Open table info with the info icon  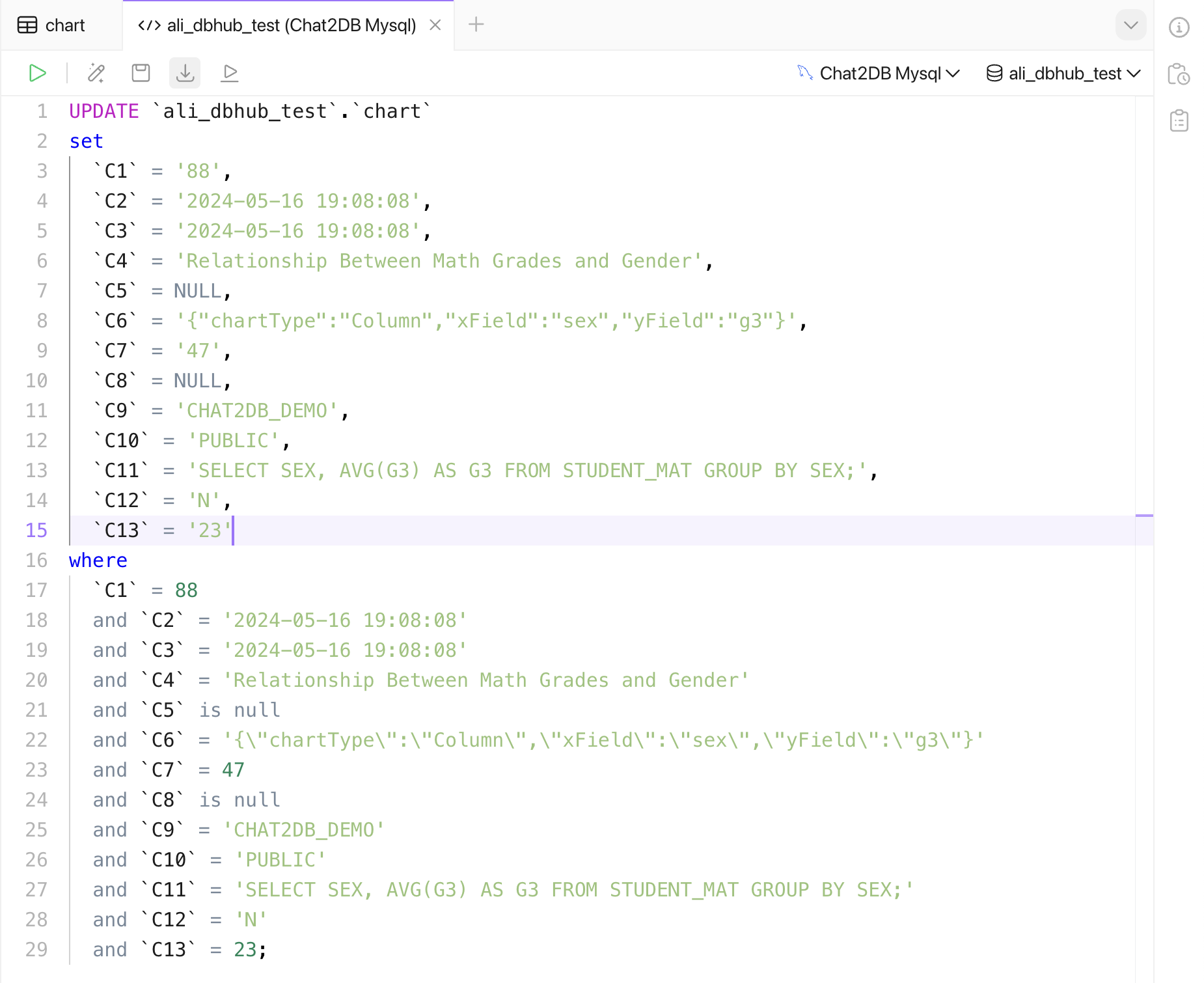point(1179,27)
